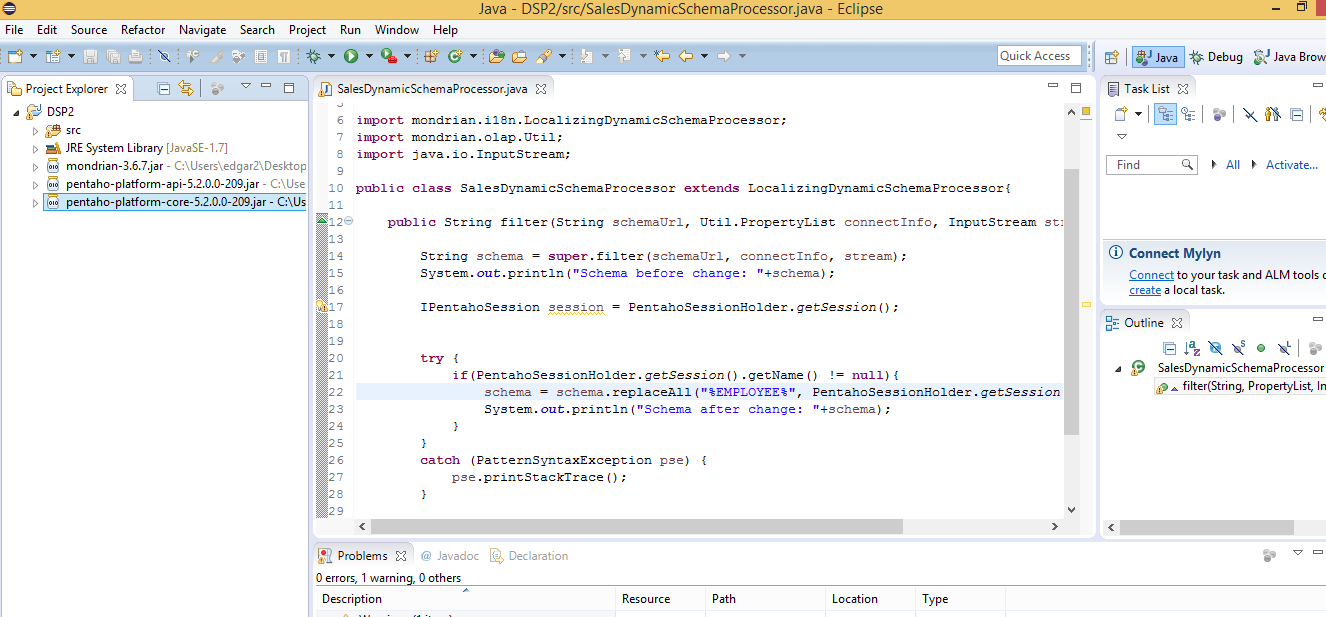This screenshot has height=617, width=1326.
Task: Collapse the DSP2 project tree node
Action: (x=17, y=112)
